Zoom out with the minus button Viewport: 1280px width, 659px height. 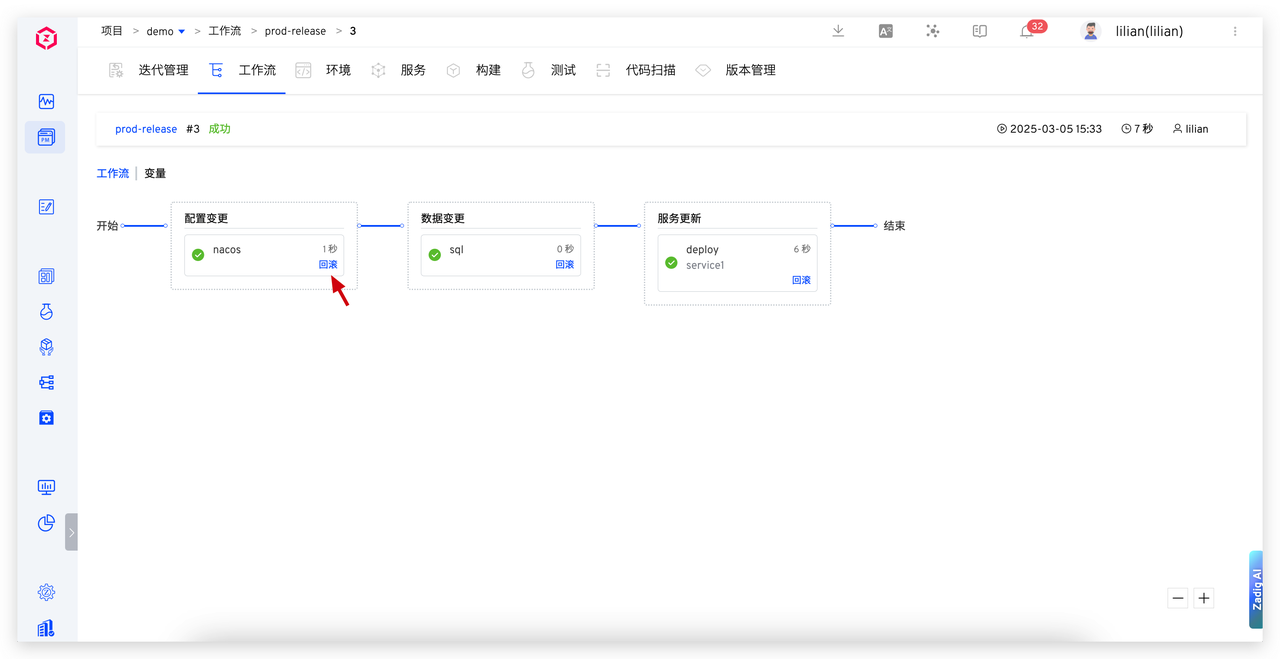1178,598
